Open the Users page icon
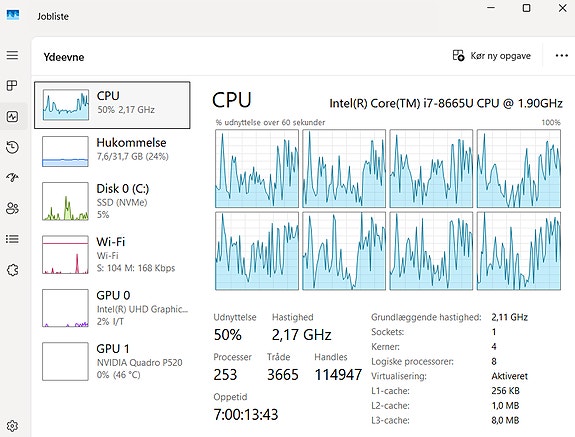 pos(12,208)
